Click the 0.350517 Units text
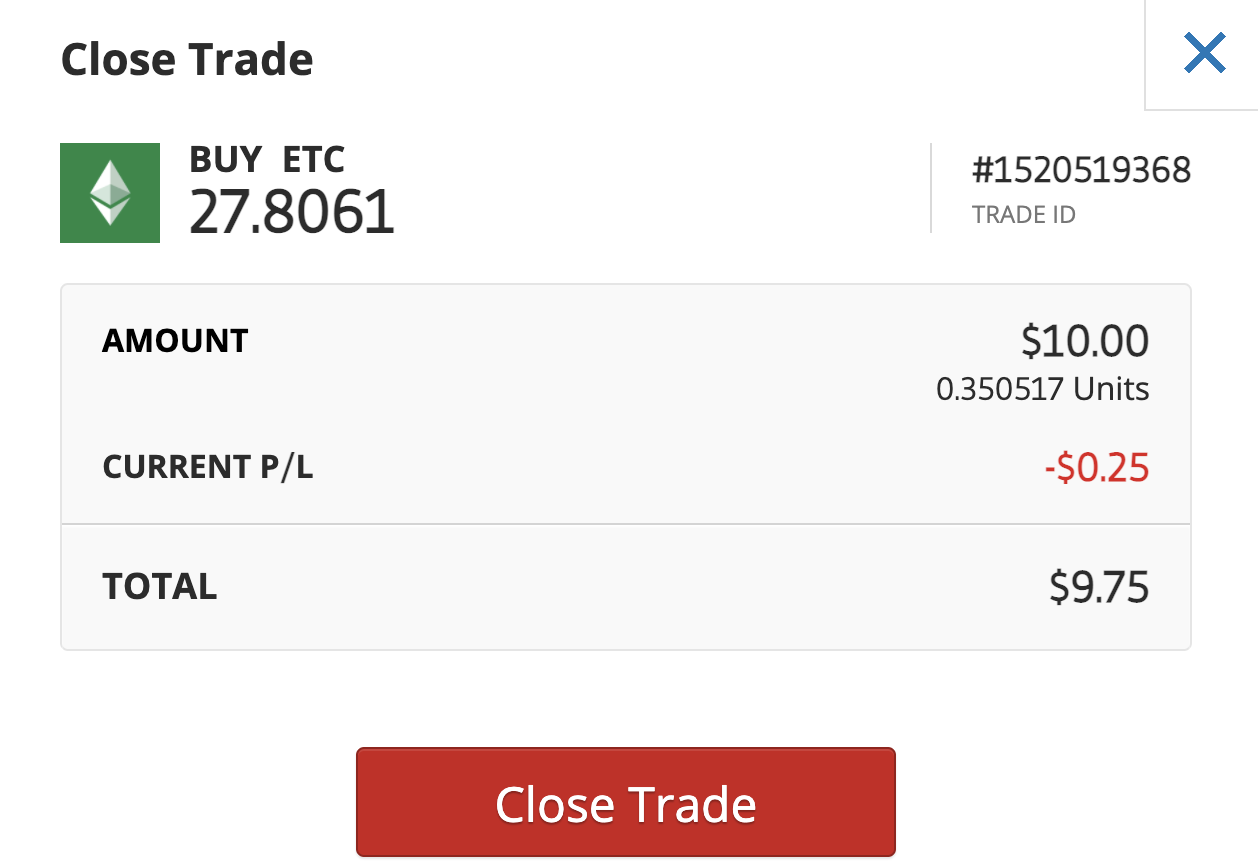1258x868 pixels. click(x=1043, y=389)
